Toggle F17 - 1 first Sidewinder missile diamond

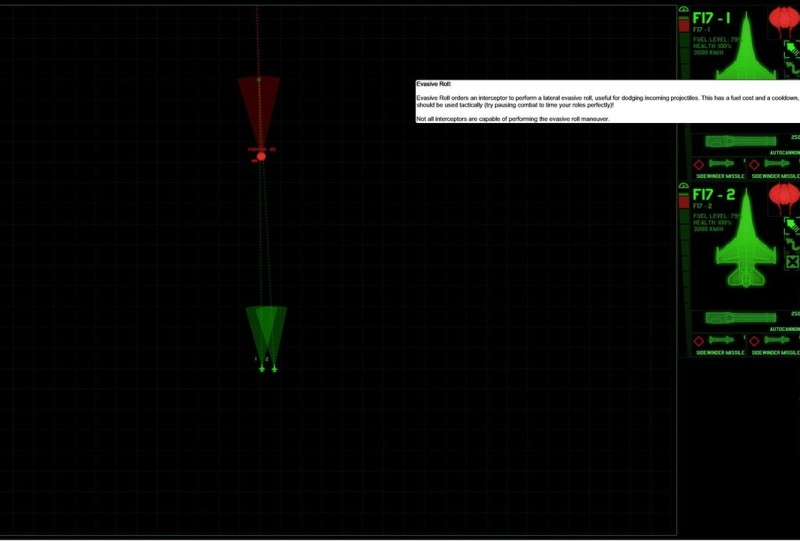click(x=699, y=164)
